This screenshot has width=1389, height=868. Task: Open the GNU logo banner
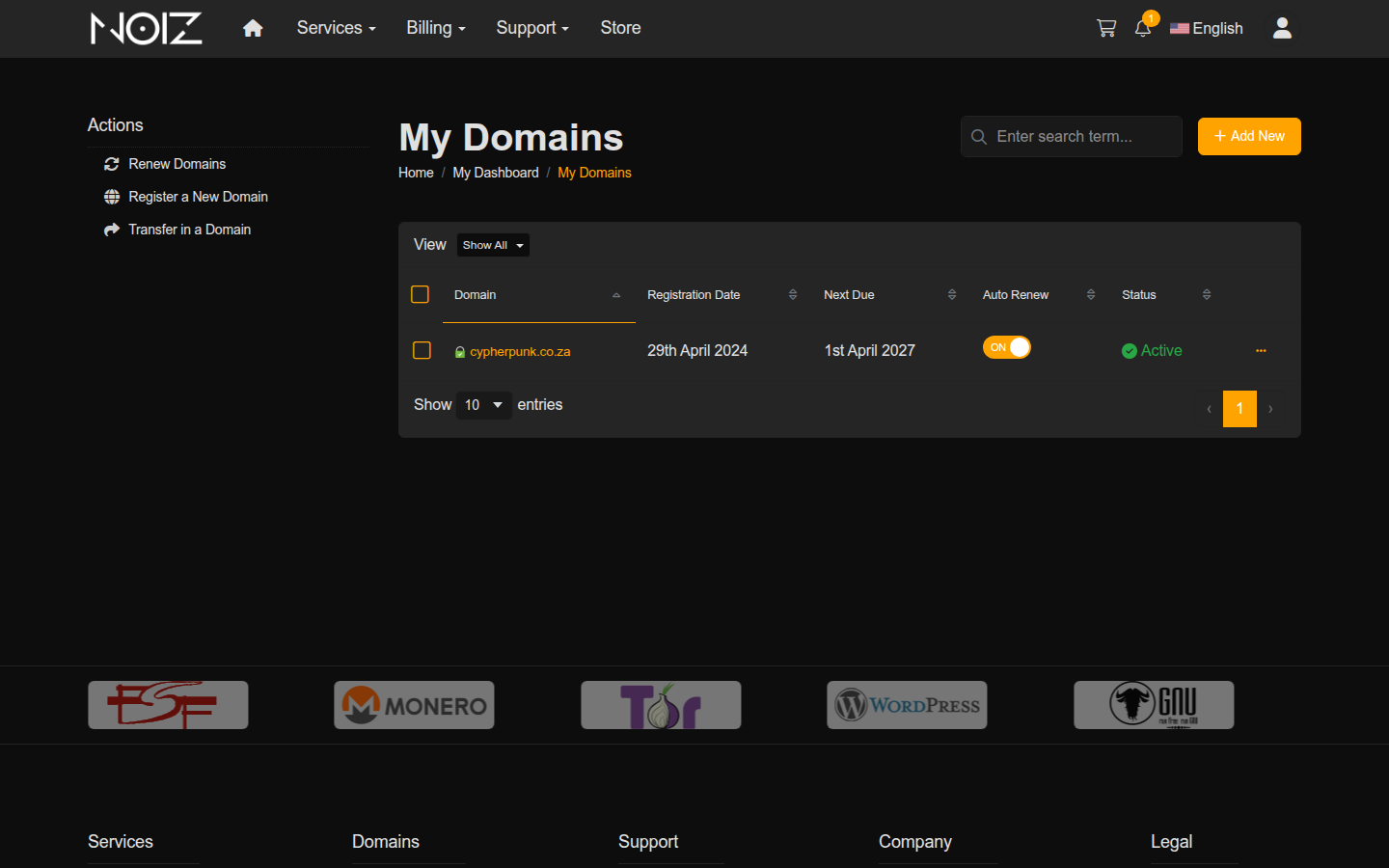click(1154, 705)
